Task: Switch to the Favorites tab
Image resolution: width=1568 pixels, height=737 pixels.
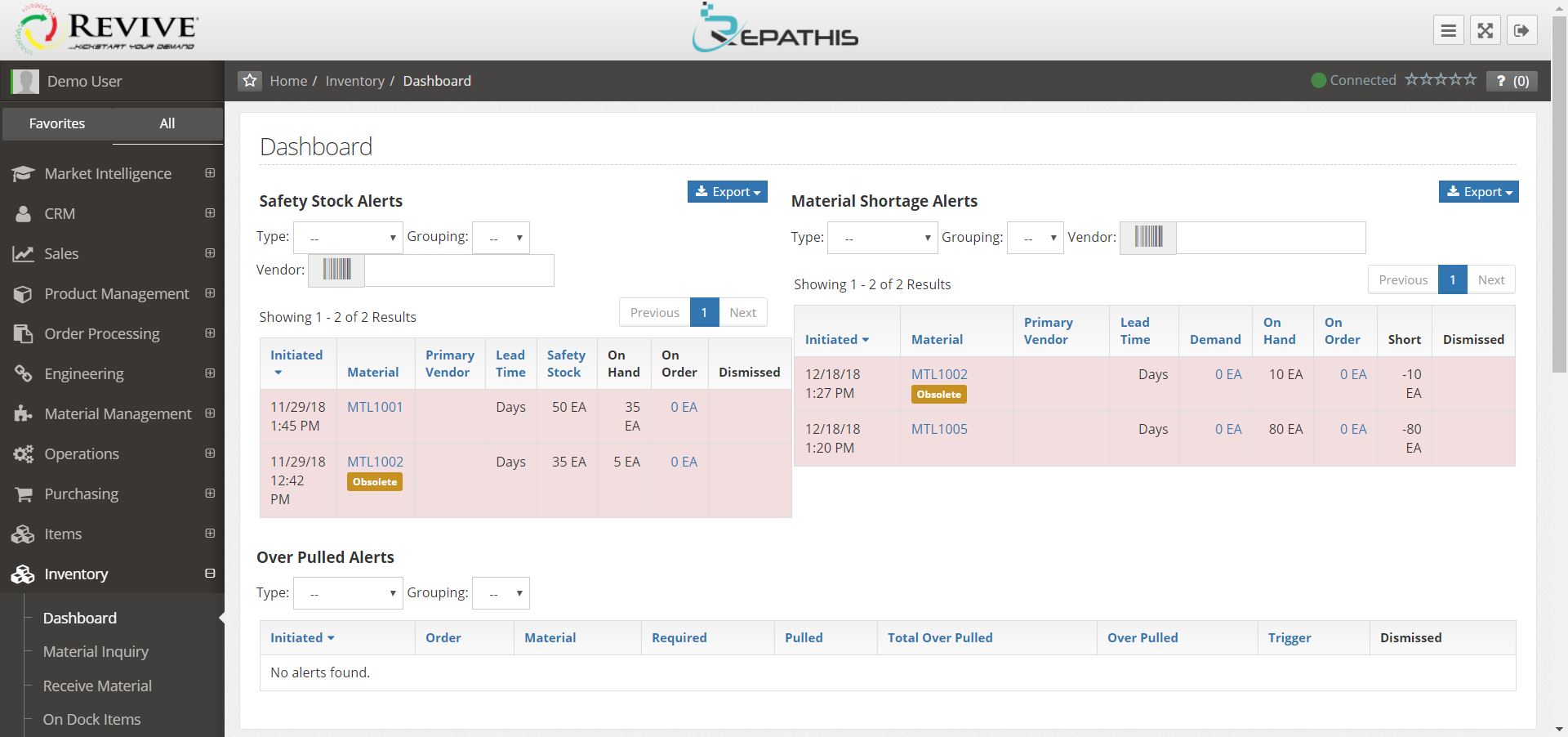Action: click(x=57, y=123)
